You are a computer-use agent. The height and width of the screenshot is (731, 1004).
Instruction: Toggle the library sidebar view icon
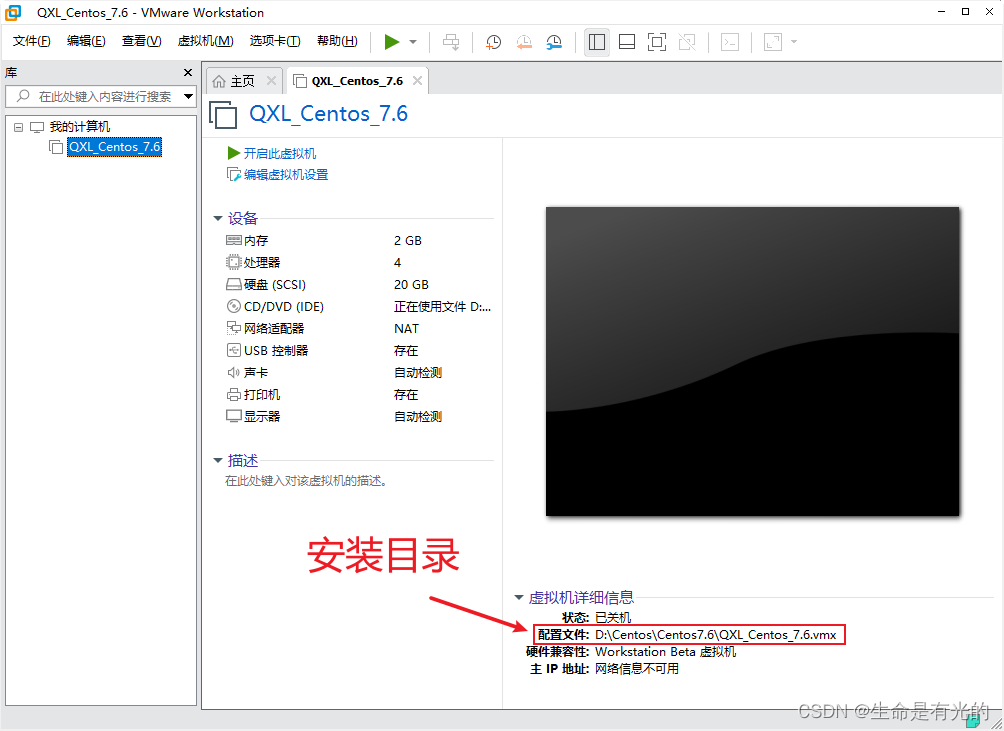[x=597, y=42]
